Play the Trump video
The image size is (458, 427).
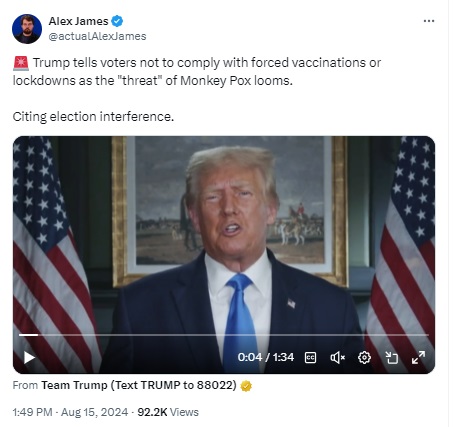point(29,358)
